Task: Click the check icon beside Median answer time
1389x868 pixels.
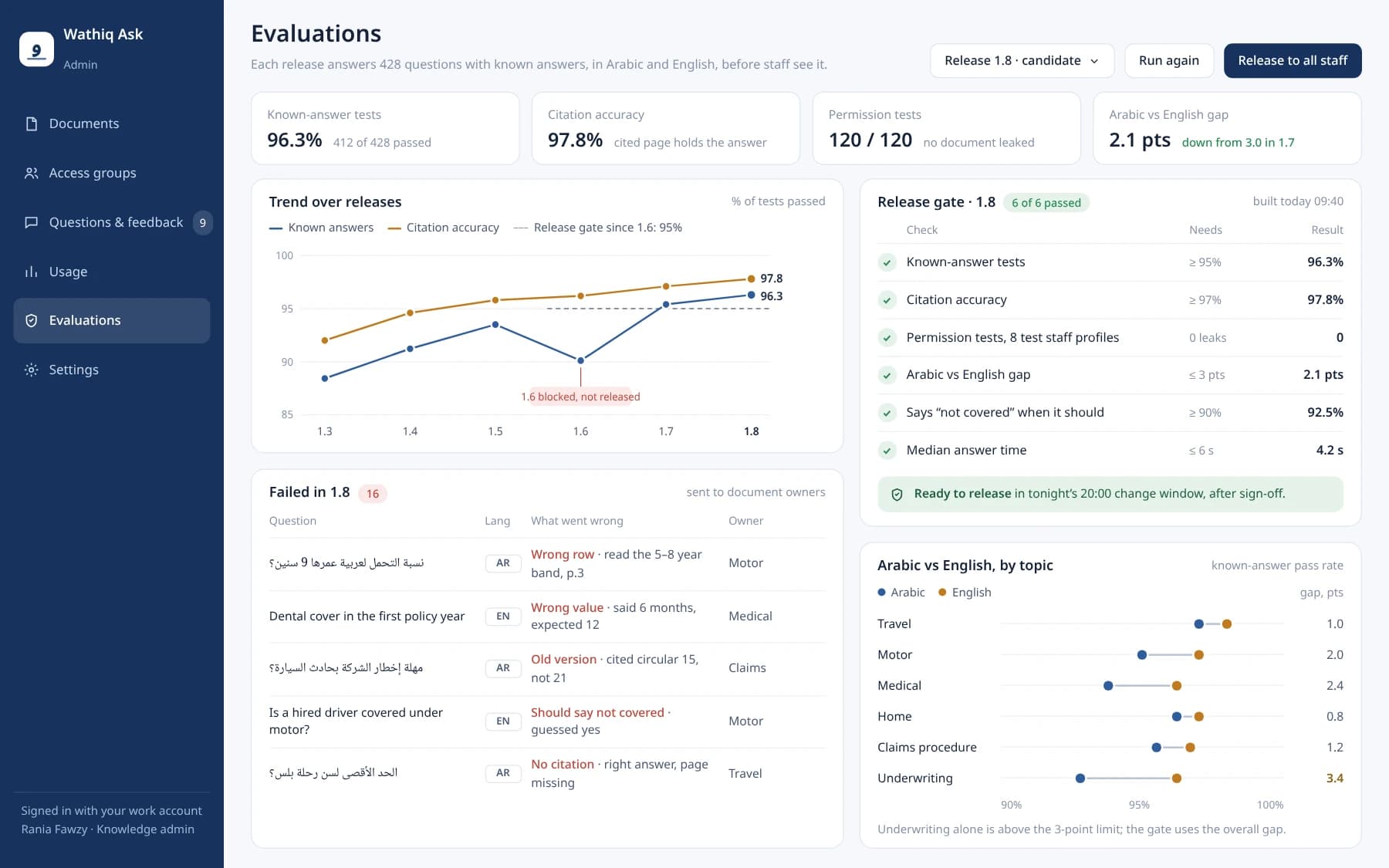Action: coord(887,451)
